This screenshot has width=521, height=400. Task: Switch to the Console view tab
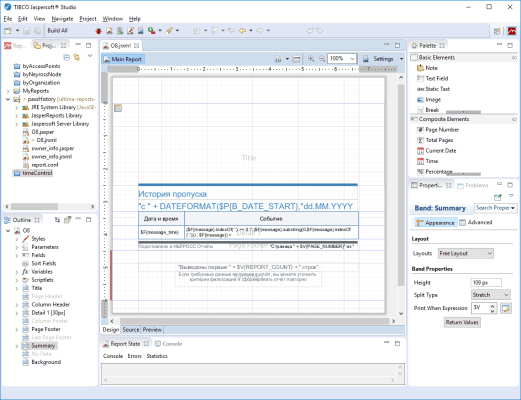tap(169, 344)
